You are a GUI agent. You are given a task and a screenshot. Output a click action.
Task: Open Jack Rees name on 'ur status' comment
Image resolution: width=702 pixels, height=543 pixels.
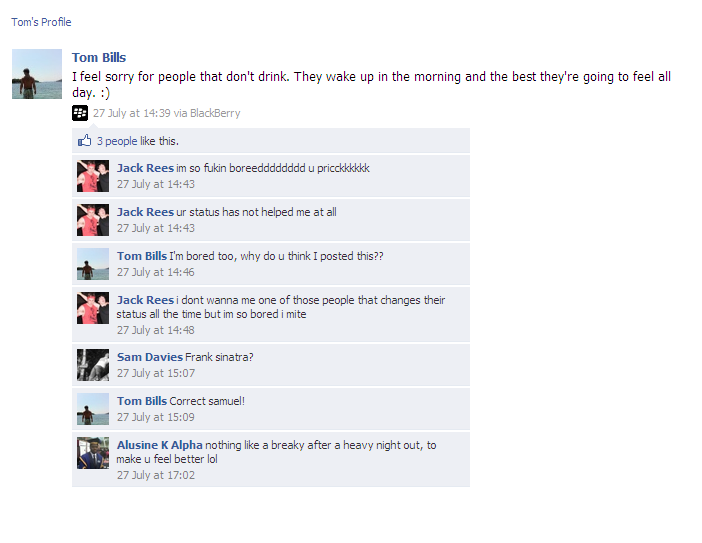click(x=145, y=212)
